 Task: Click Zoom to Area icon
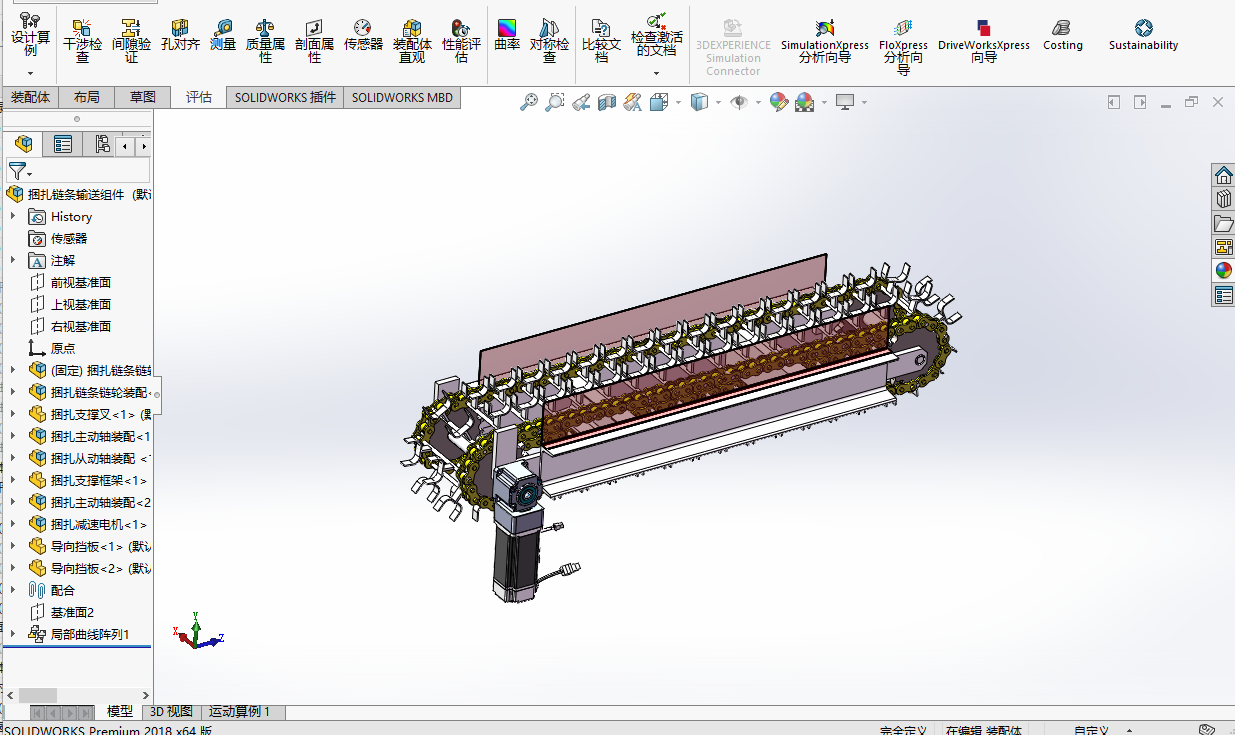point(555,102)
